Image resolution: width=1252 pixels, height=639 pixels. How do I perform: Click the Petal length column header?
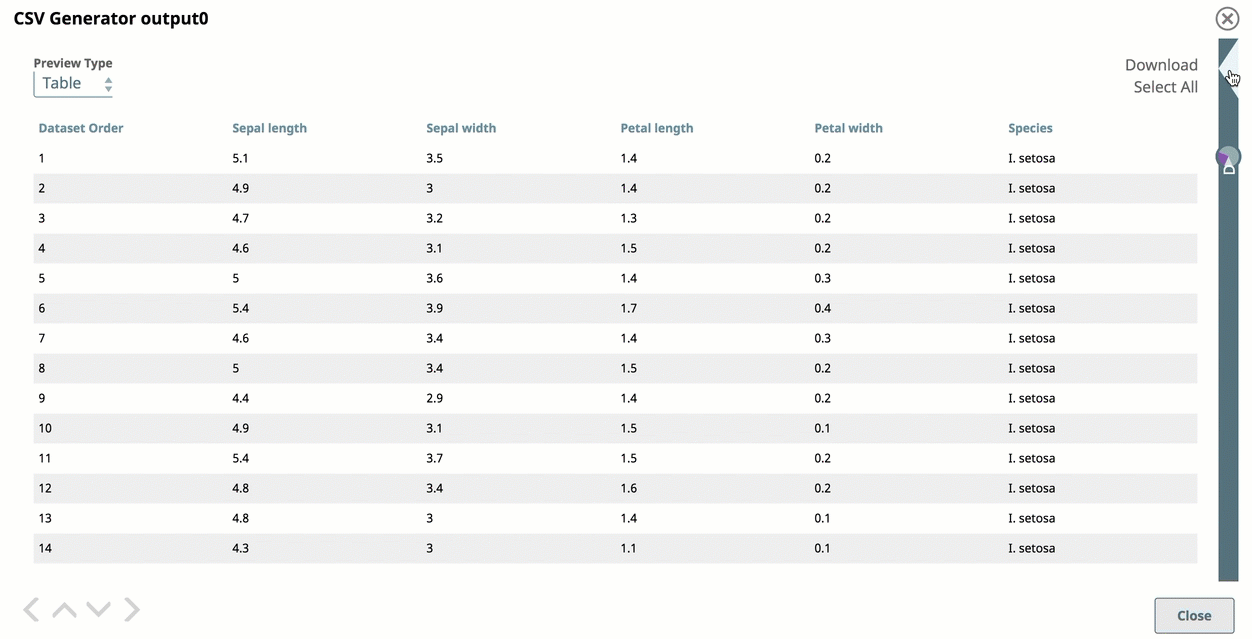(x=656, y=128)
